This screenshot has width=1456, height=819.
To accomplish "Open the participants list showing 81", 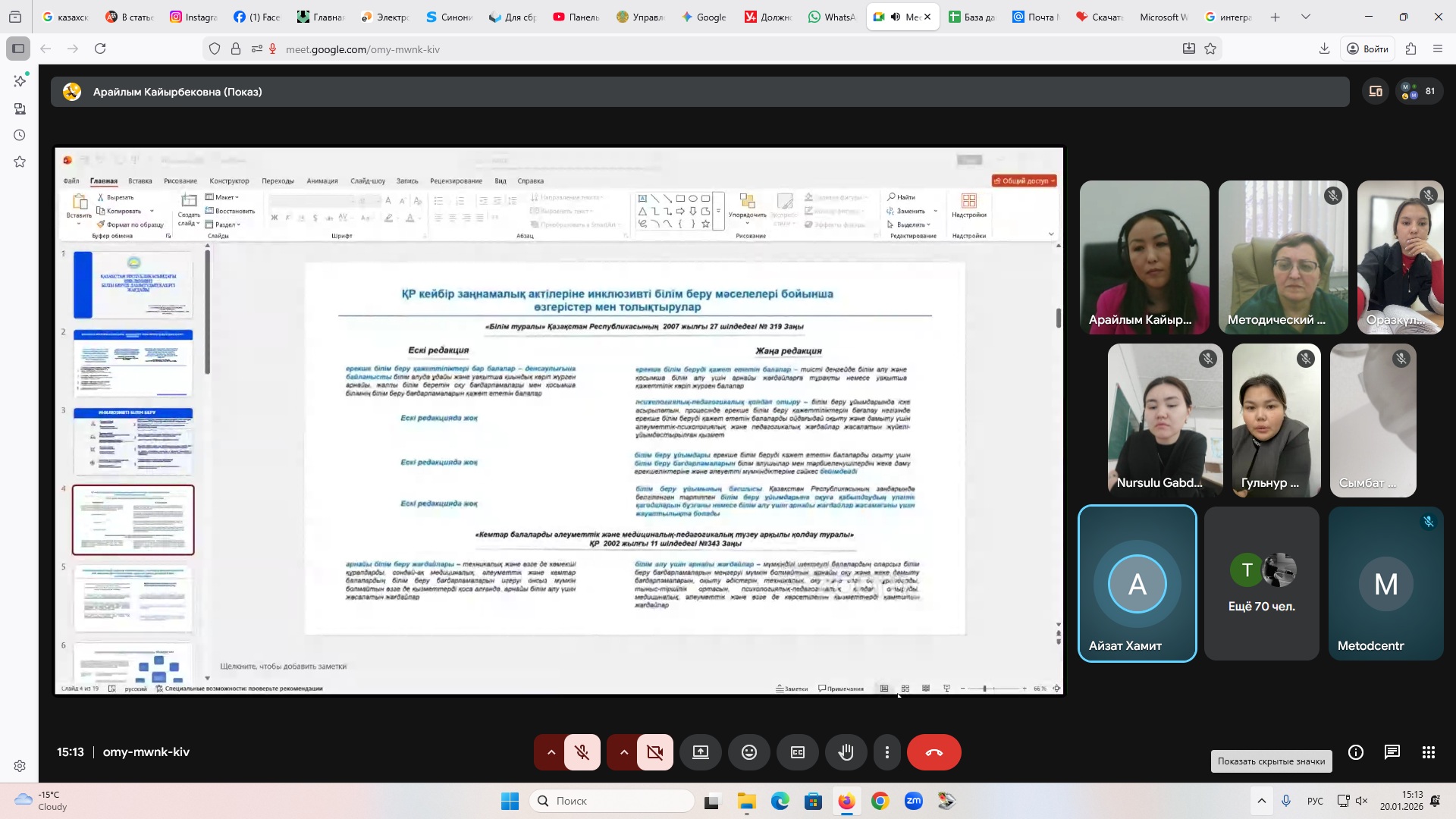I will (1420, 92).
